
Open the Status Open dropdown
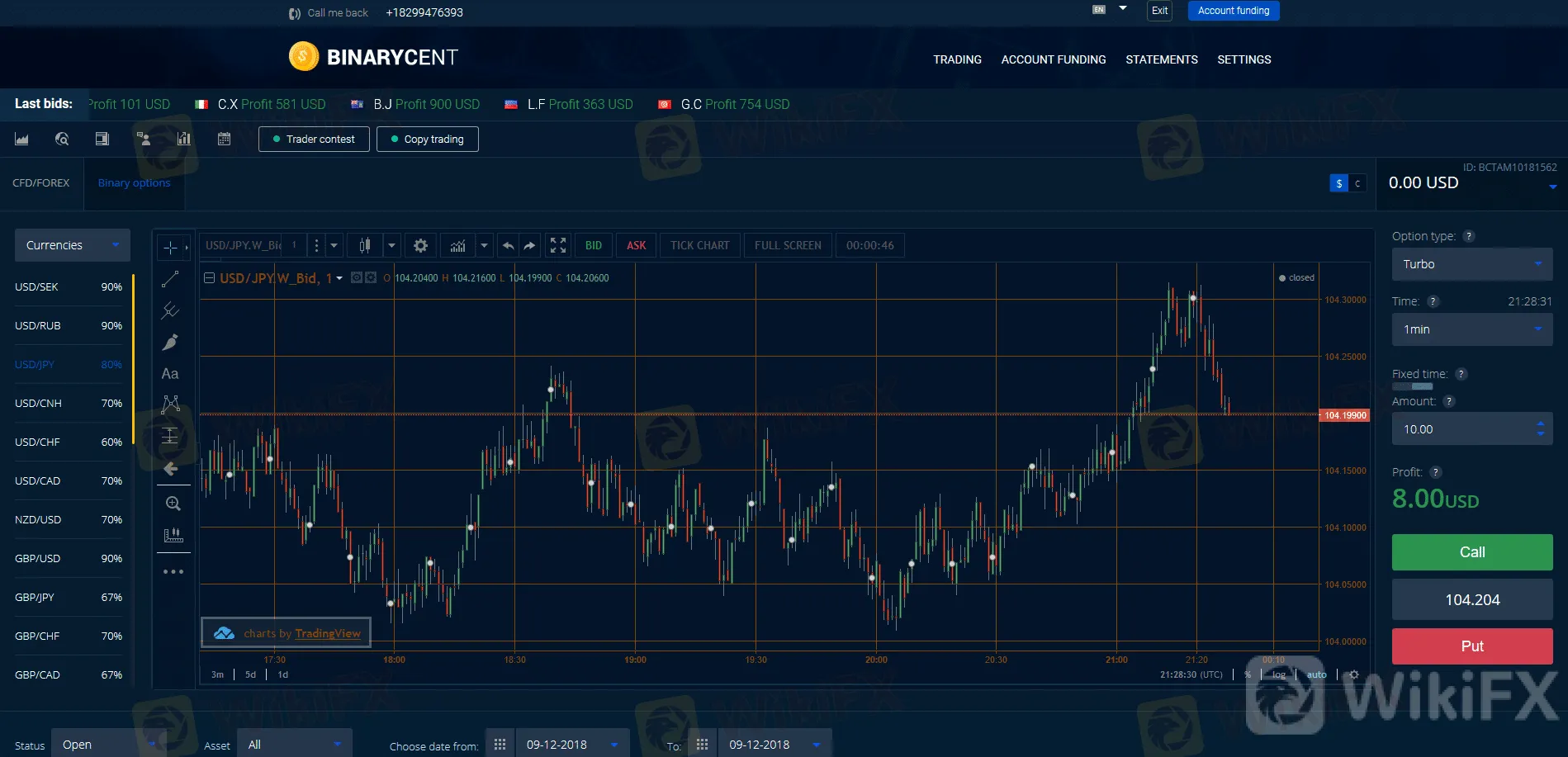[109, 744]
